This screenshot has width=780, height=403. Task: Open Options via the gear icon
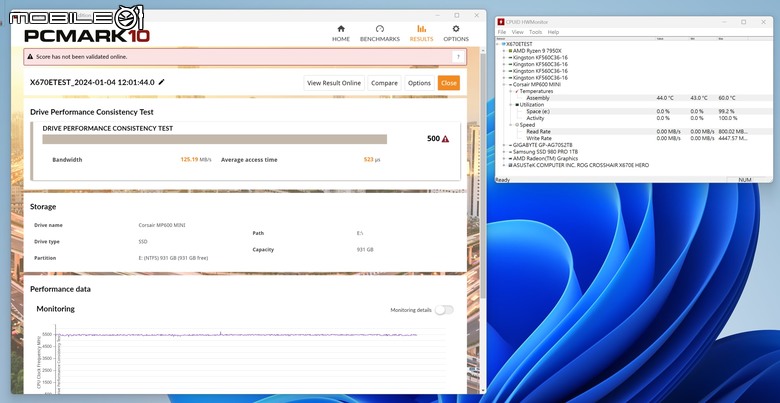coord(456,29)
